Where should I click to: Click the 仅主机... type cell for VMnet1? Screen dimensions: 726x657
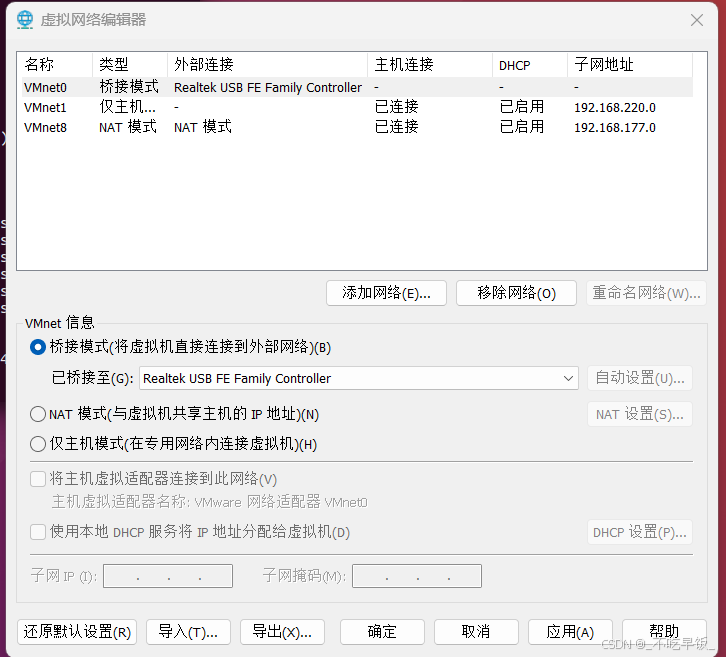[127, 107]
